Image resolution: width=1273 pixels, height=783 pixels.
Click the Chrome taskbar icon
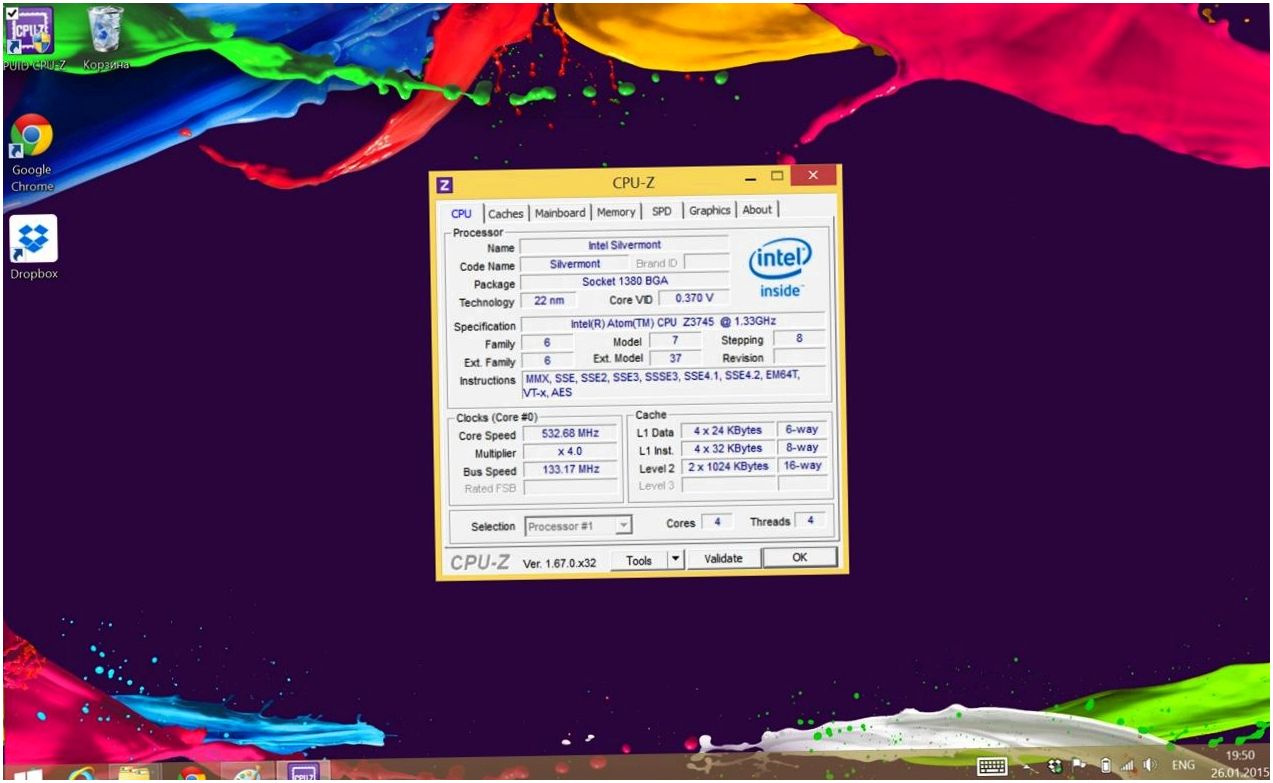coord(192,774)
